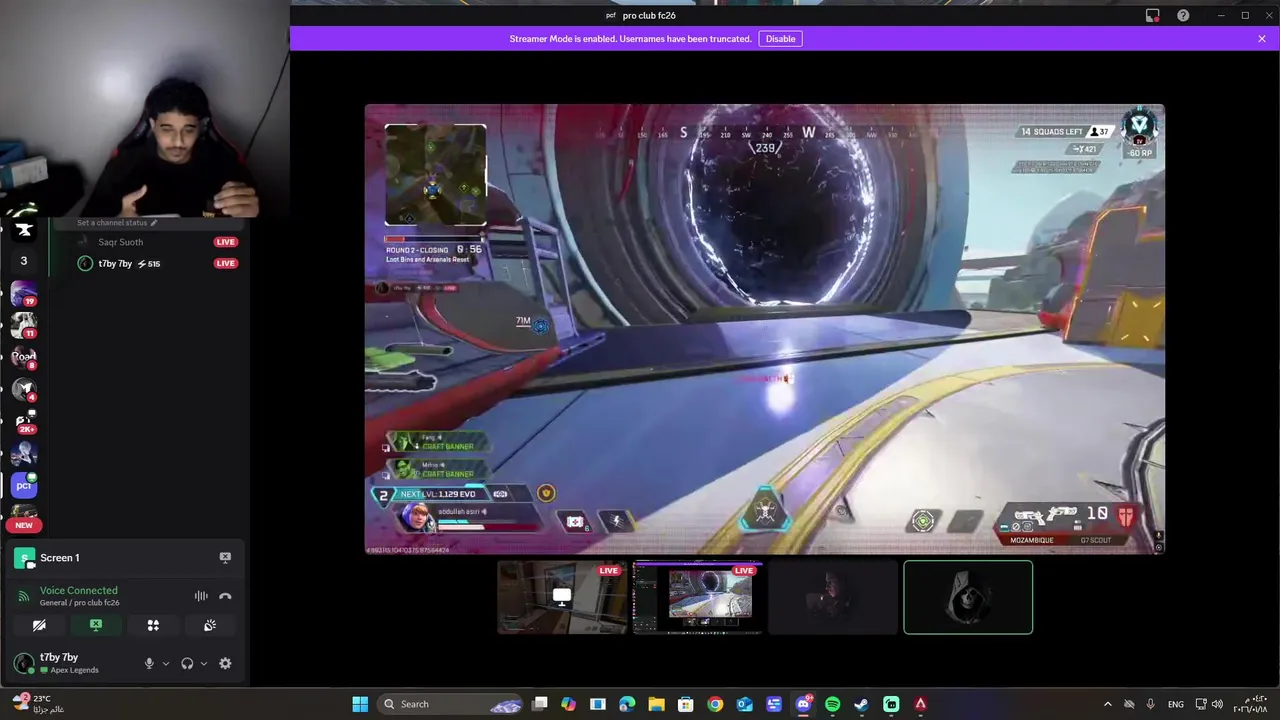Disable Streamer Mode from the purple banner

pos(780,39)
